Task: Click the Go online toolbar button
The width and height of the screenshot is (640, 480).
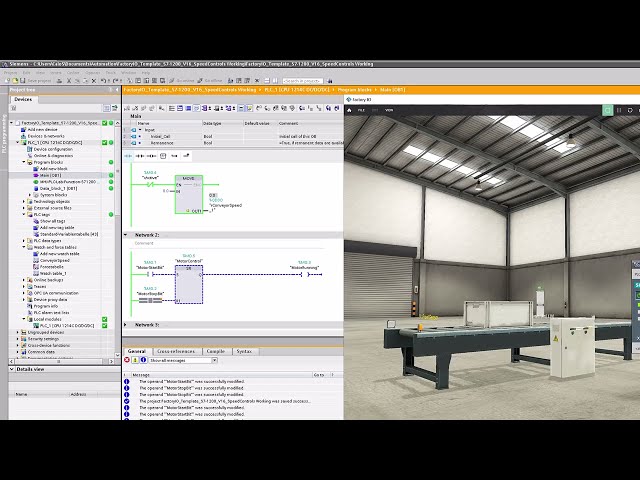Action: click(182, 81)
